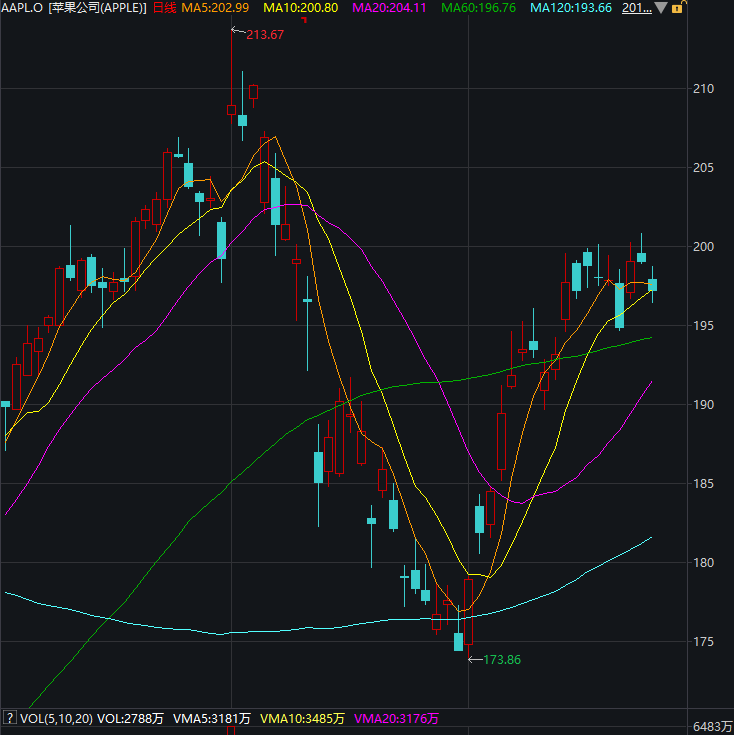This screenshot has height=735, width=734.
Task: Click the MA60:196.76 indicator label
Action: 477,8
